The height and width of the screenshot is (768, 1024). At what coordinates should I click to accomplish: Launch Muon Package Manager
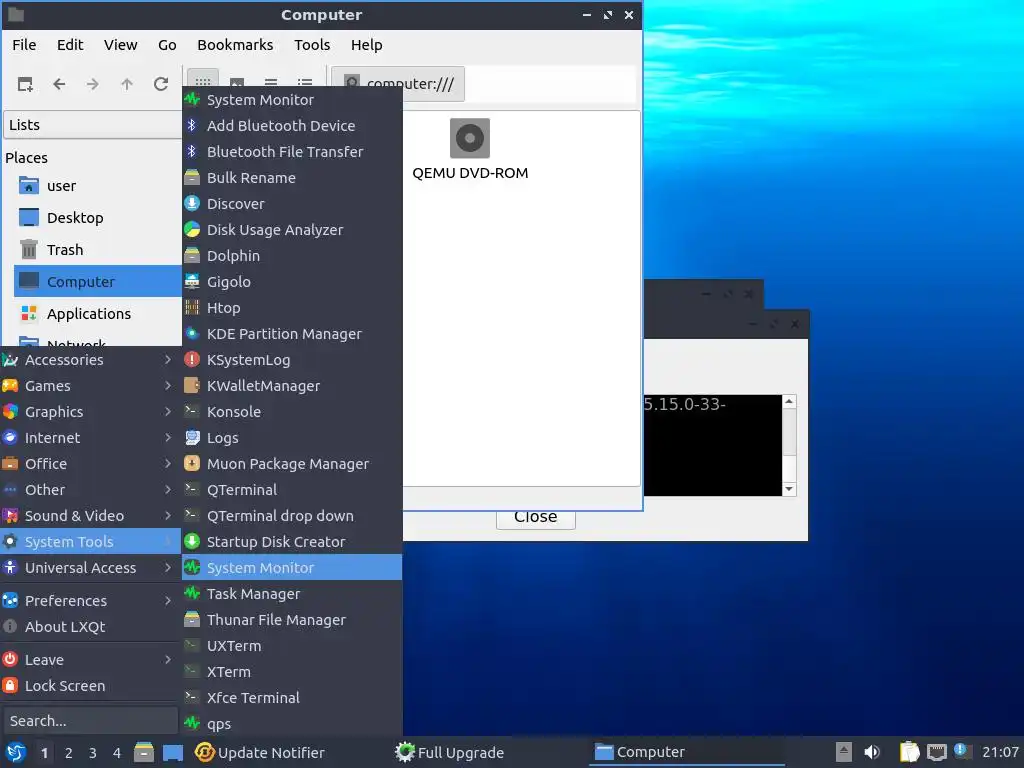click(292, 464)
